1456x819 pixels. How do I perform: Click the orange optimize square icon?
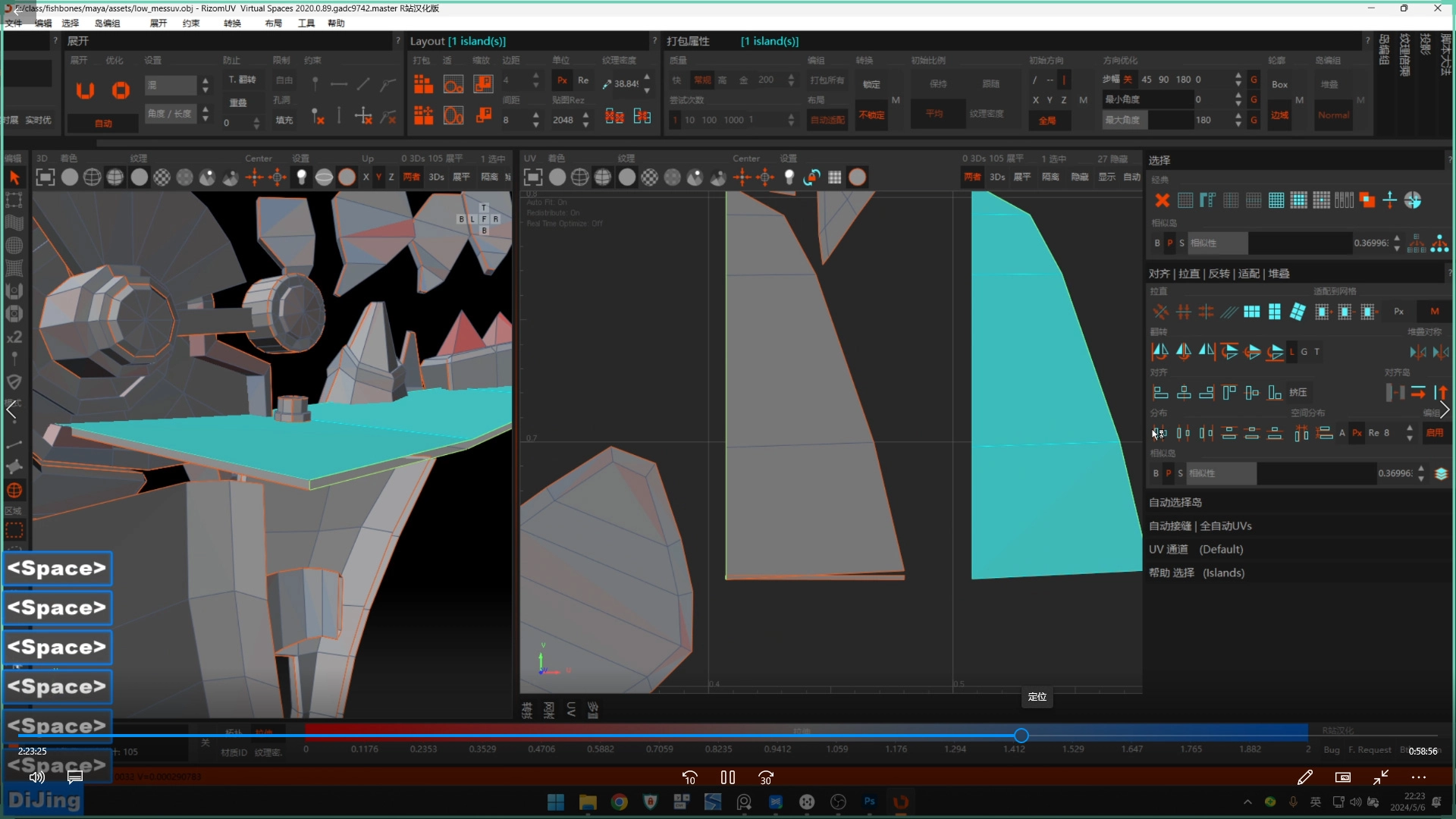(121, 90)
